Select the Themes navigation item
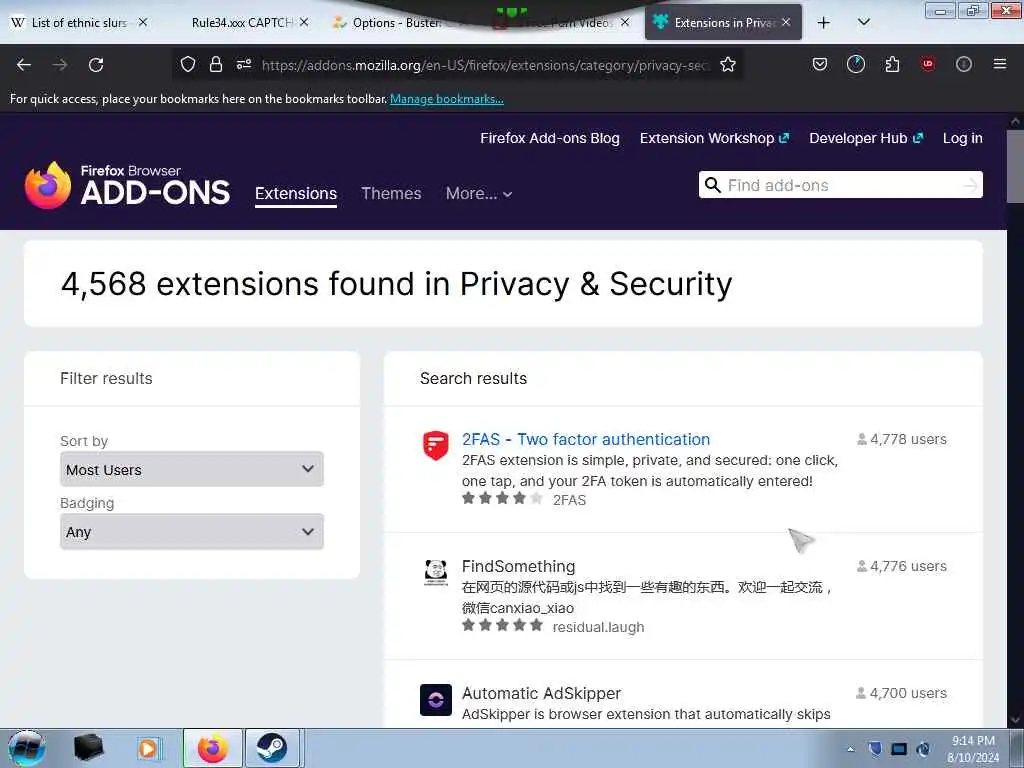The width and height of the screenshot is (1024, 768). click(x=391, y=193)
